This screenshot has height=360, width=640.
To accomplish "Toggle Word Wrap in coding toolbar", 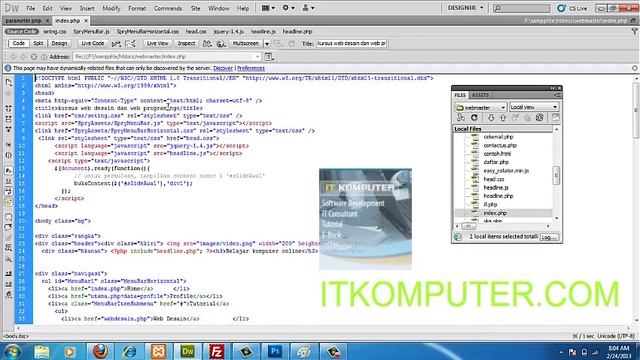I will point(9,191).
